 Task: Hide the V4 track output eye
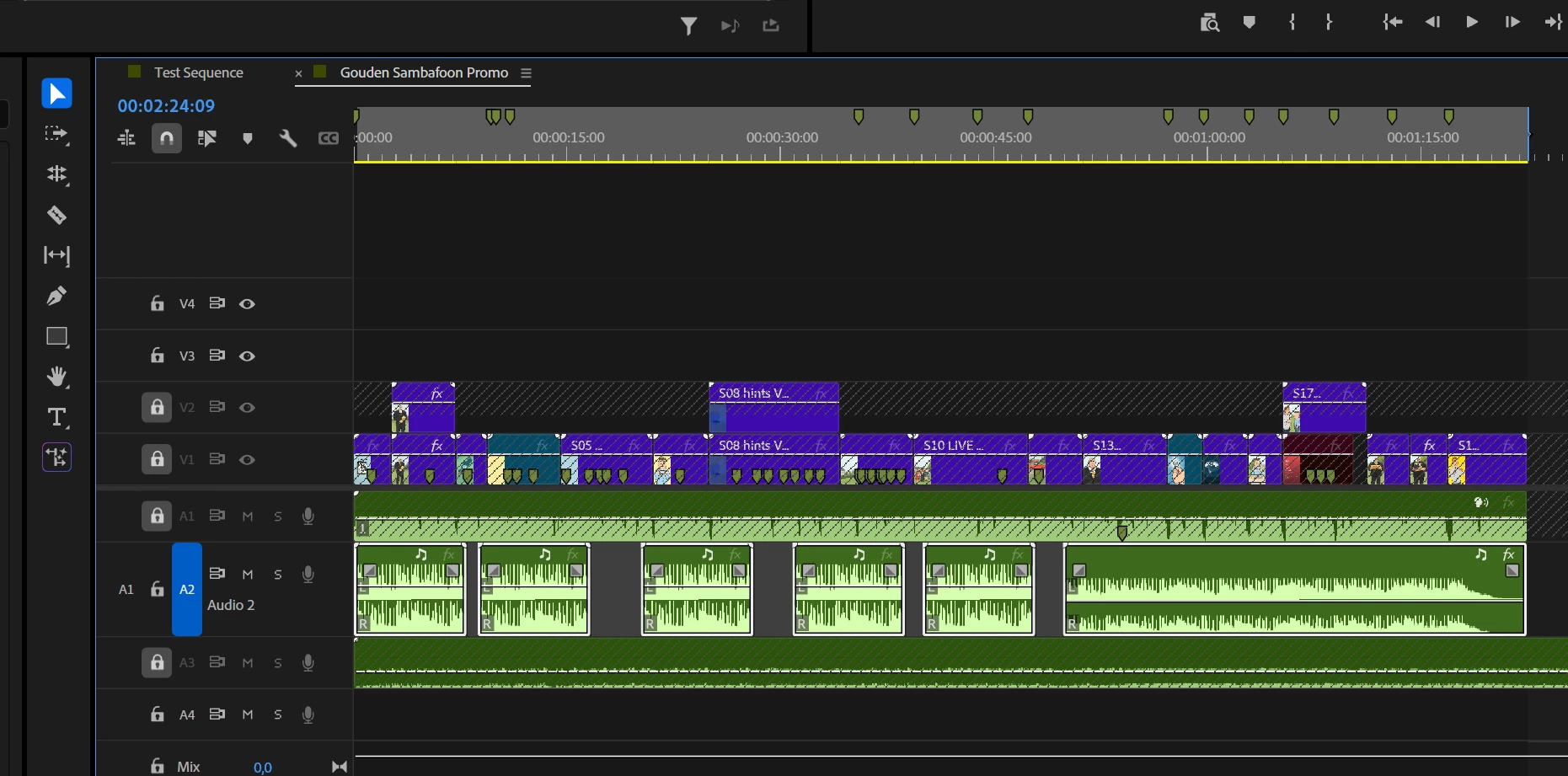247,304
